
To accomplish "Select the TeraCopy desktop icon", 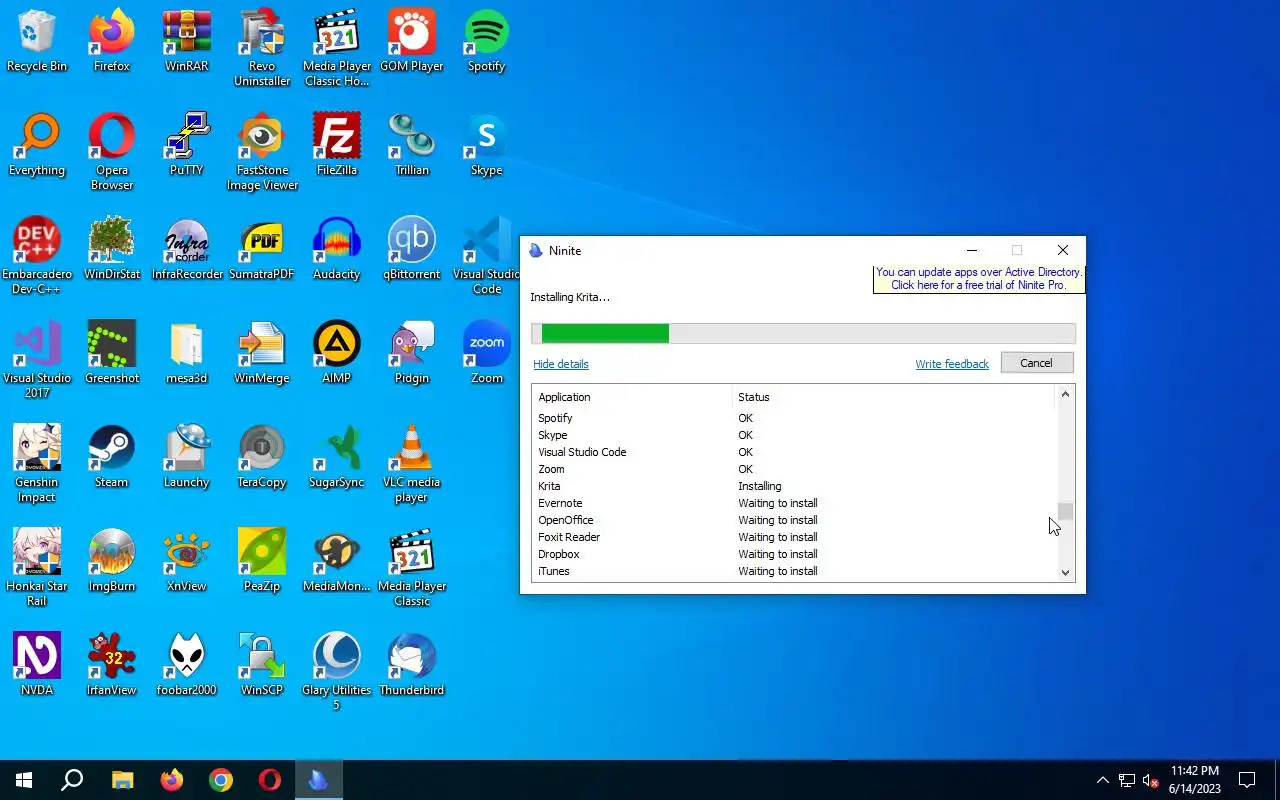I will 262,457.
